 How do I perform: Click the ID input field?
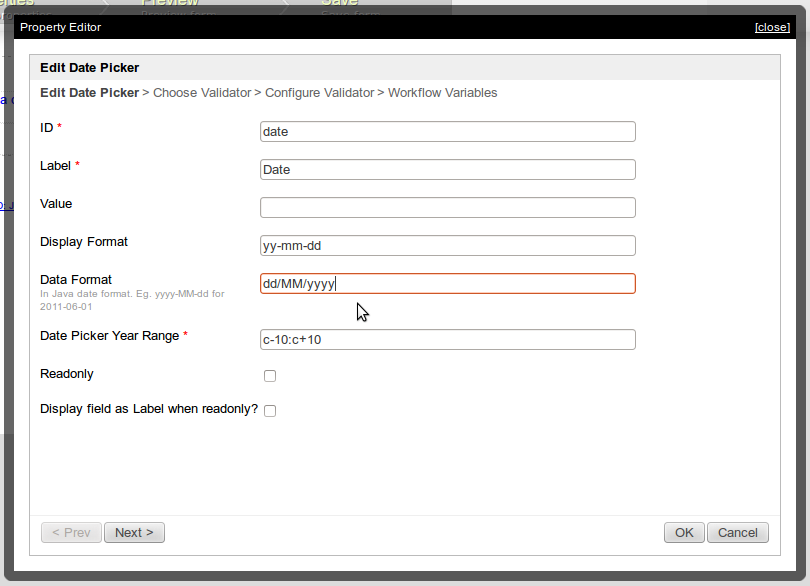tap(447, 131)
